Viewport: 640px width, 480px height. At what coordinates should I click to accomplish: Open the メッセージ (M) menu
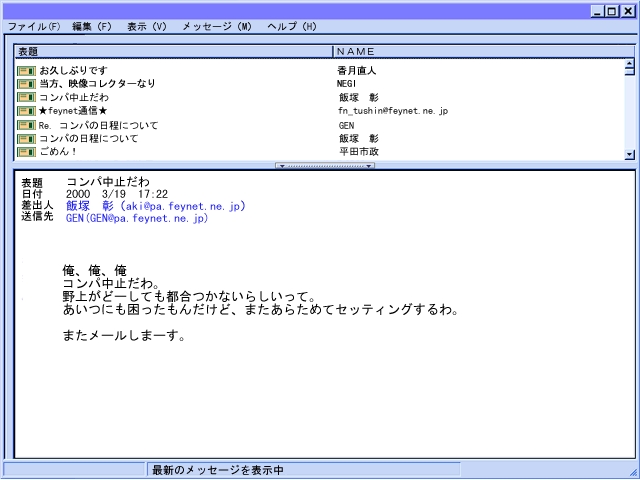[217, 27]
